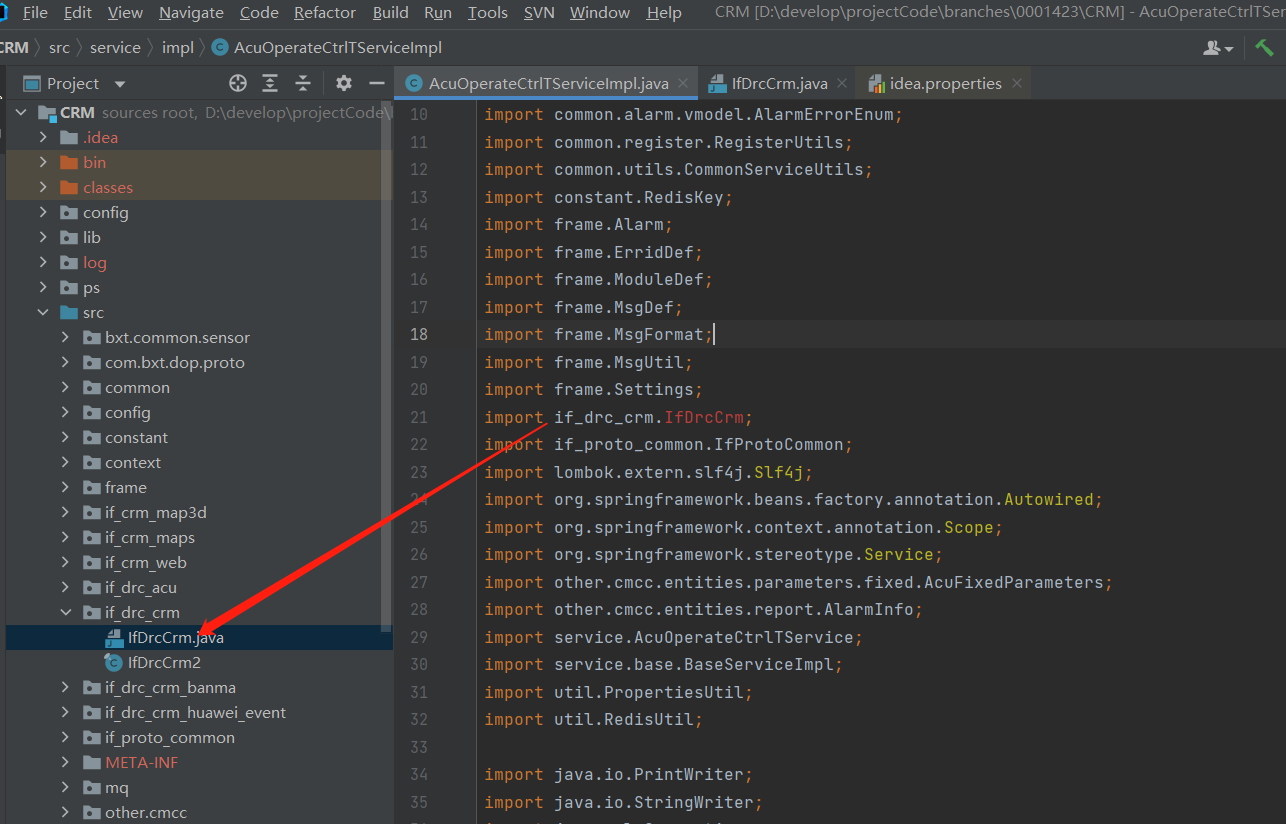Screen dimensions: 1286x824
Task: Select the mq package
Action: 117,787
